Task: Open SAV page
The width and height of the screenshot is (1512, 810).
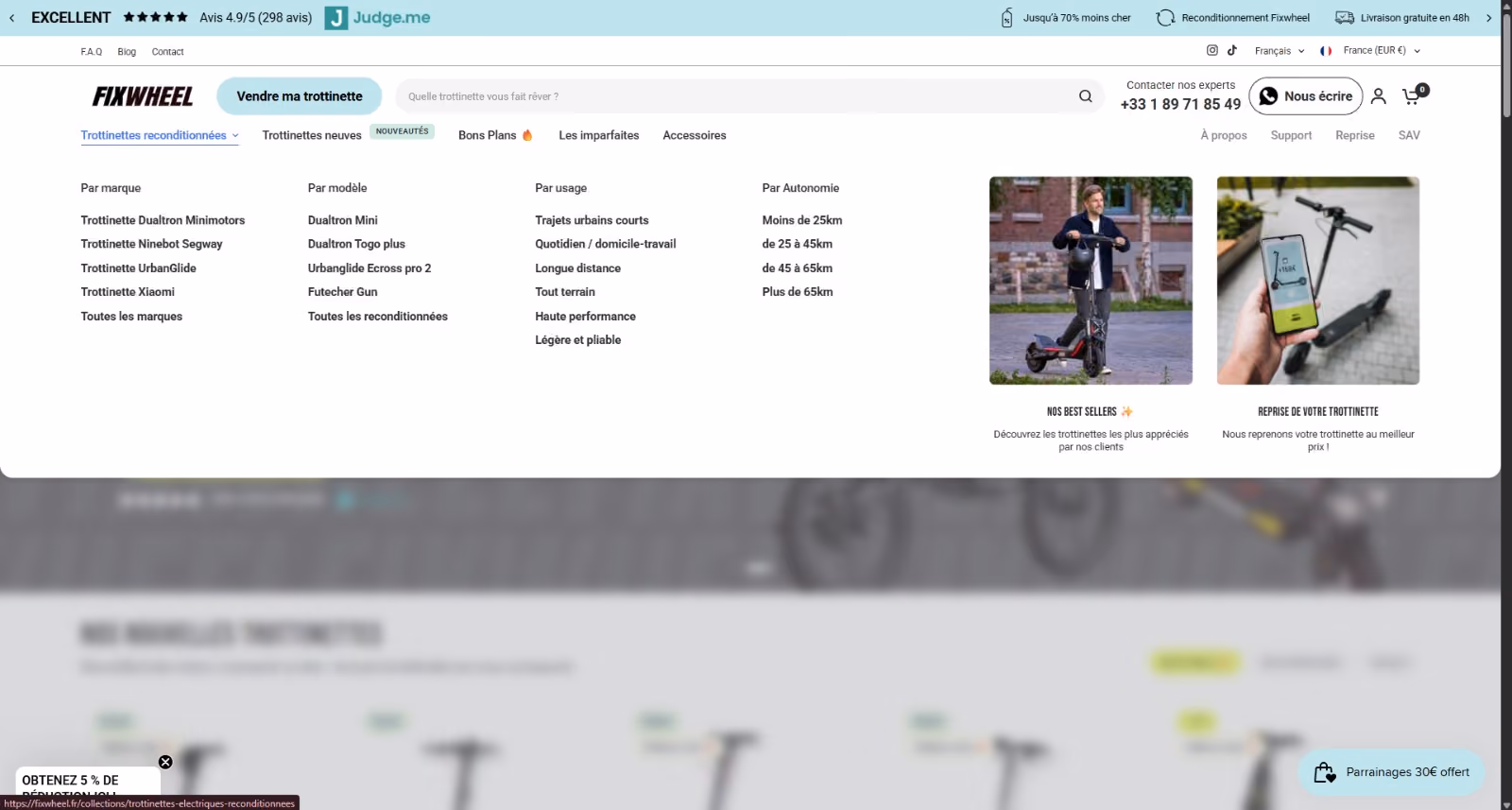Action: pos(1409,135)
